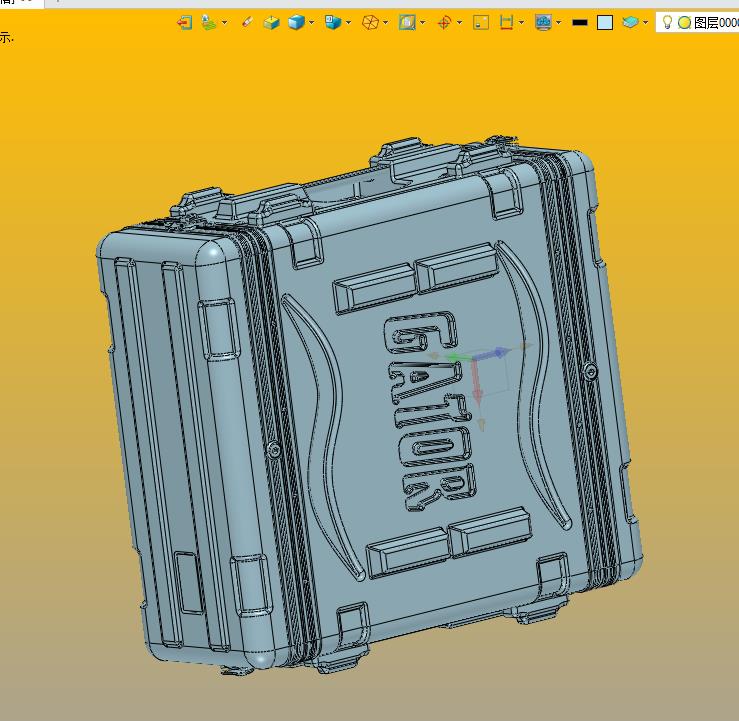Click the framed zoom window icon
Screen dimensions: 739x721
click(407, 22)
